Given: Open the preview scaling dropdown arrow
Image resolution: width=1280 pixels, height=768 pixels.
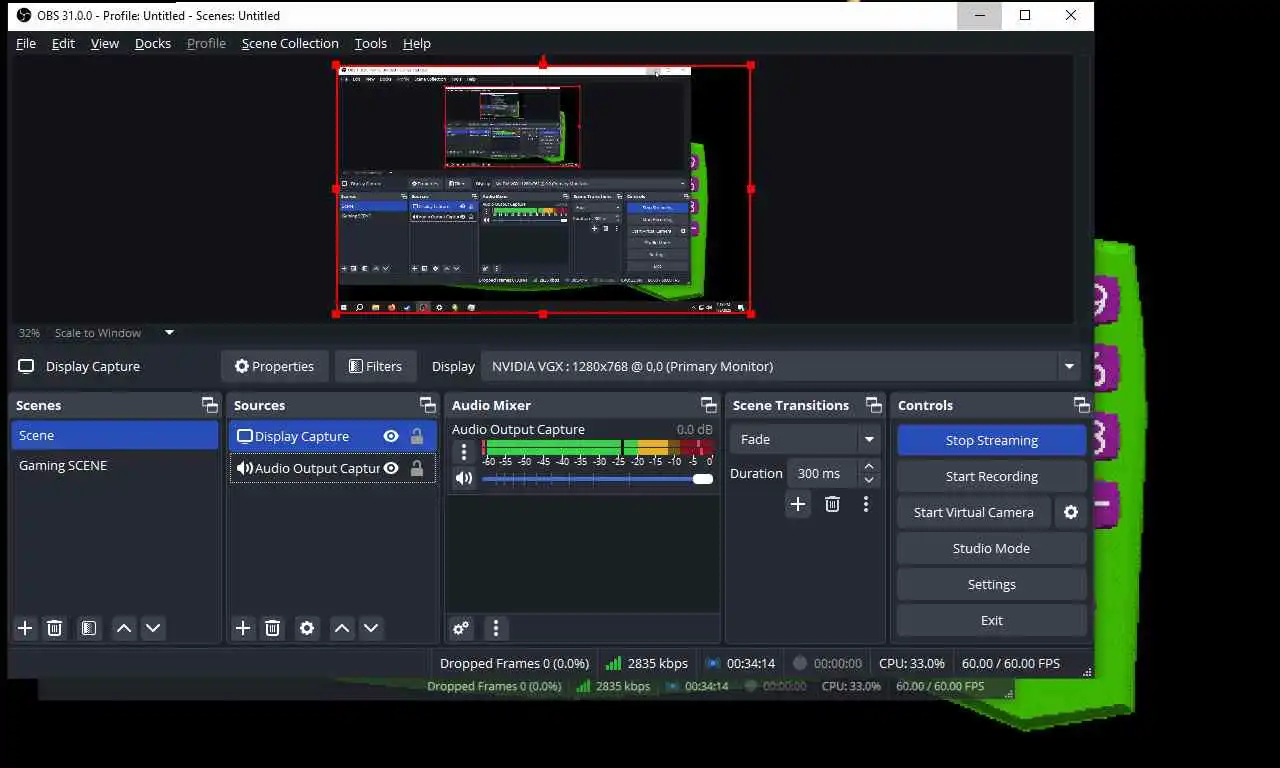Looking at the screenshot, I should tap(169, 332).
